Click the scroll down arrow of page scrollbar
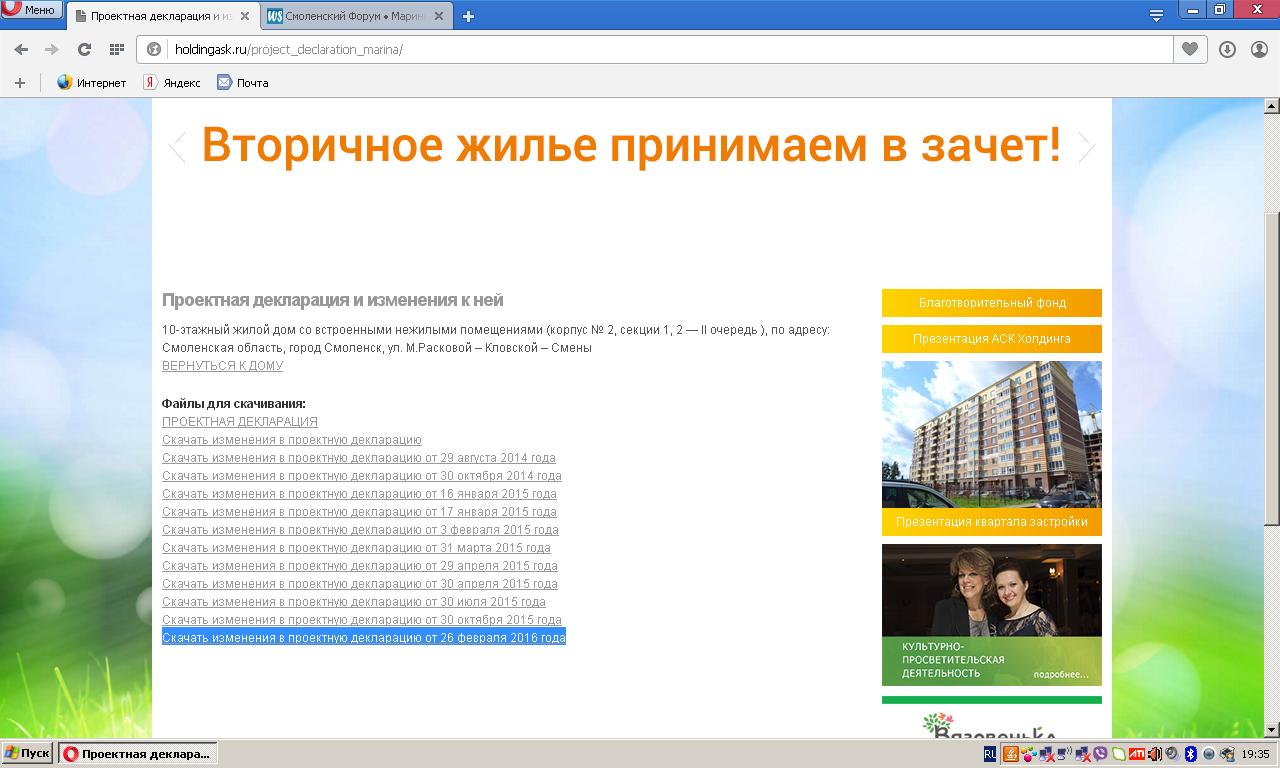The height and width of the screenshot is (768, 1280). 1272,731
